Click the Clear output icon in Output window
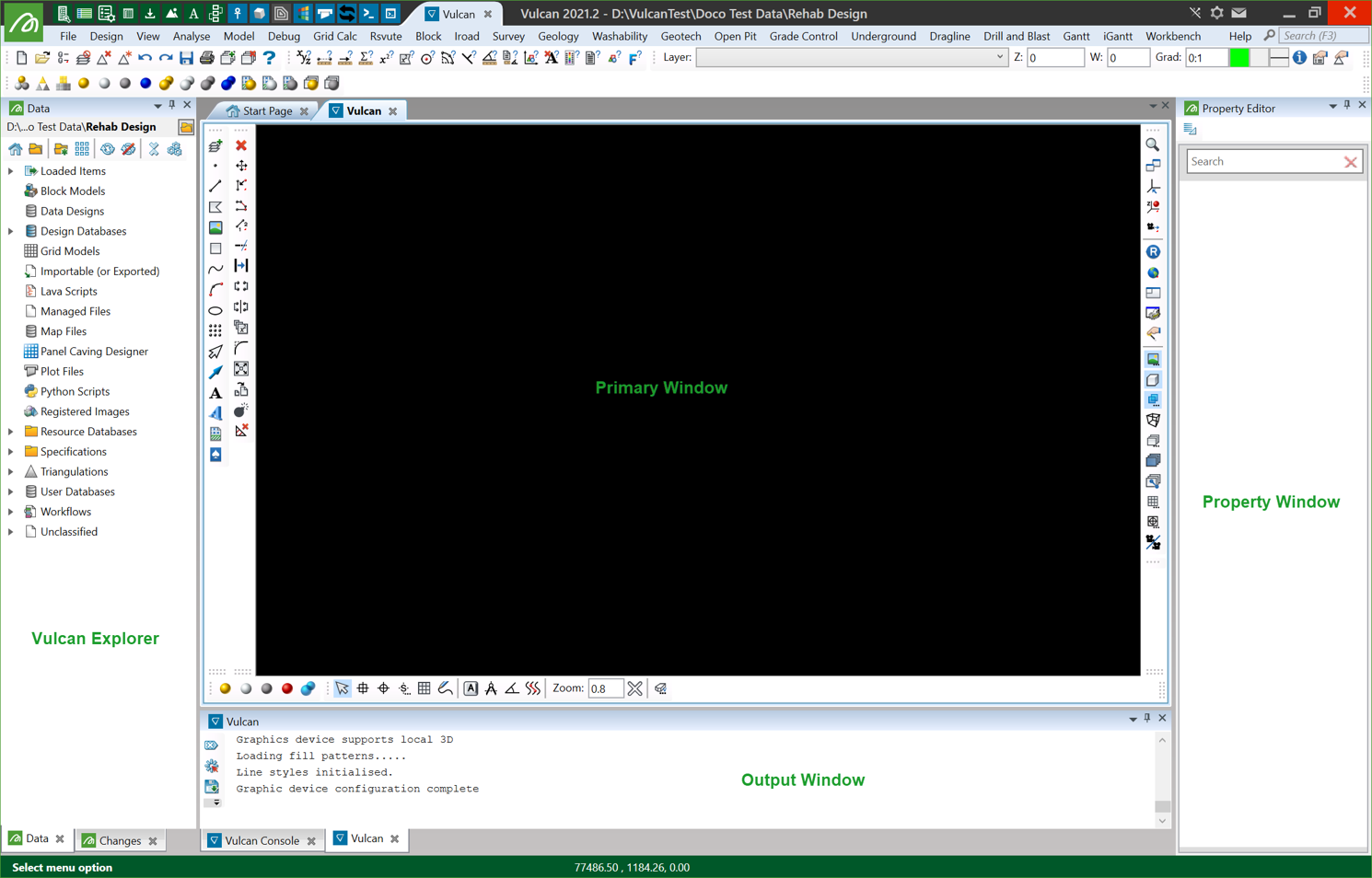 pyautogui.click(x=212, y=745)
